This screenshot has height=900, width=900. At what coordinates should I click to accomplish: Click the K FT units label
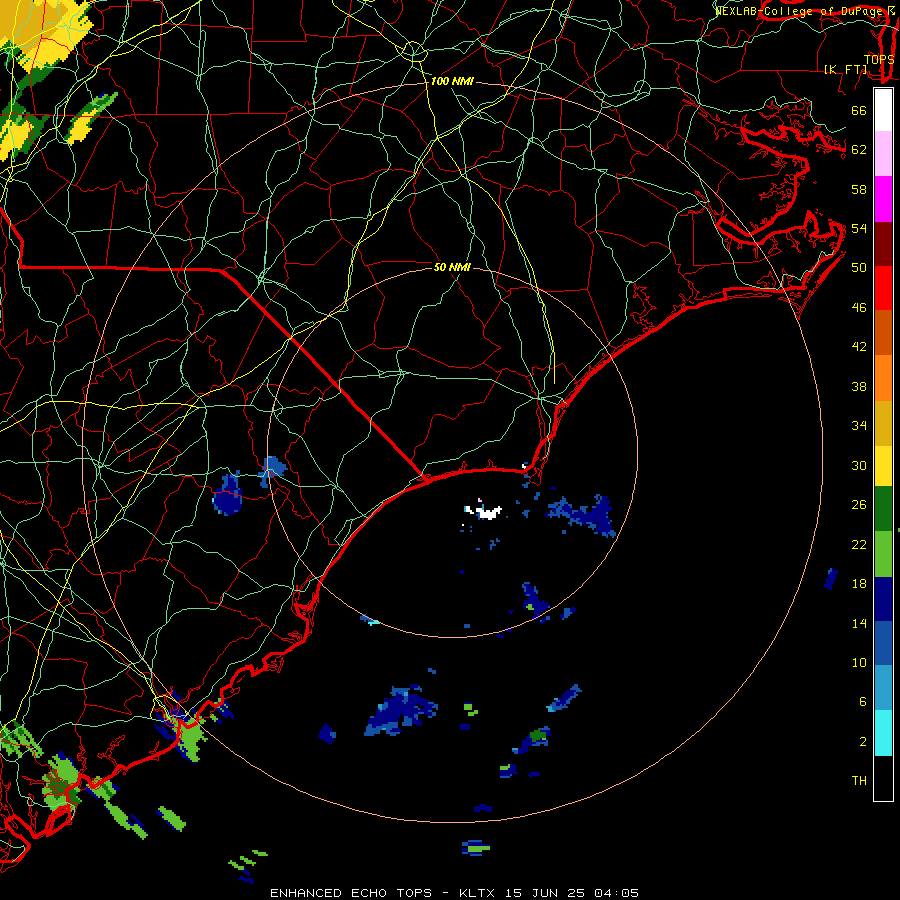pyautogui.click(x=845, y=70)
